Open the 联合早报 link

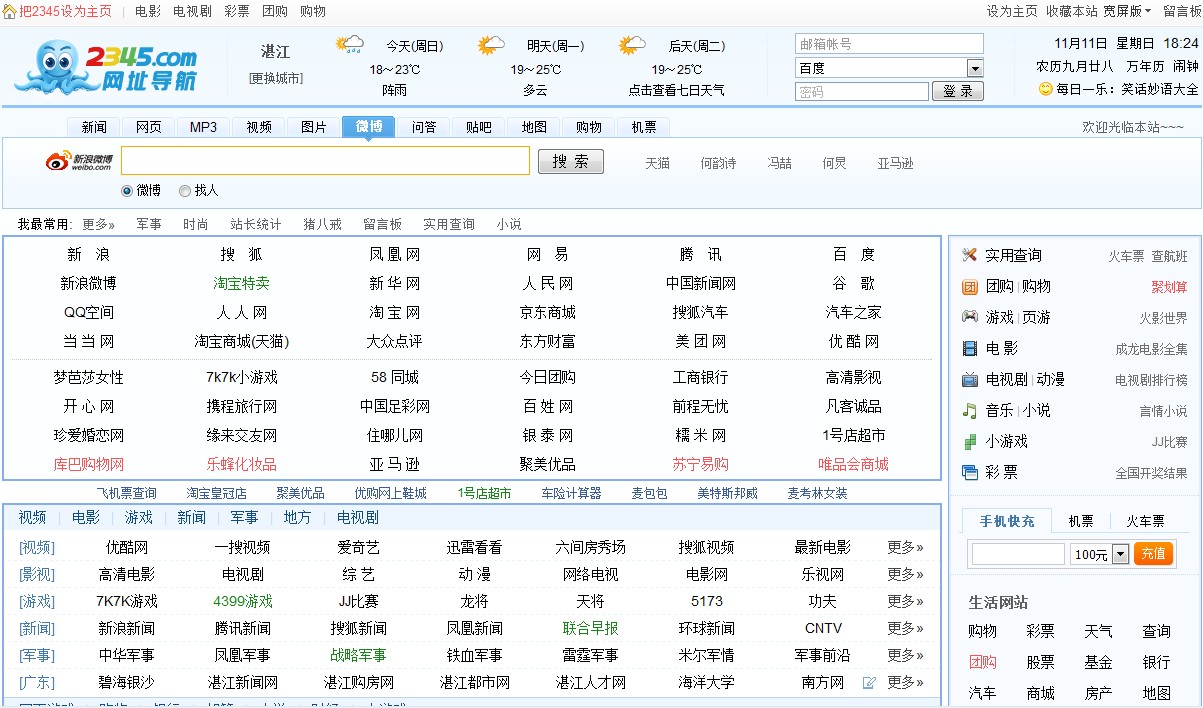(x=591, y=628)
